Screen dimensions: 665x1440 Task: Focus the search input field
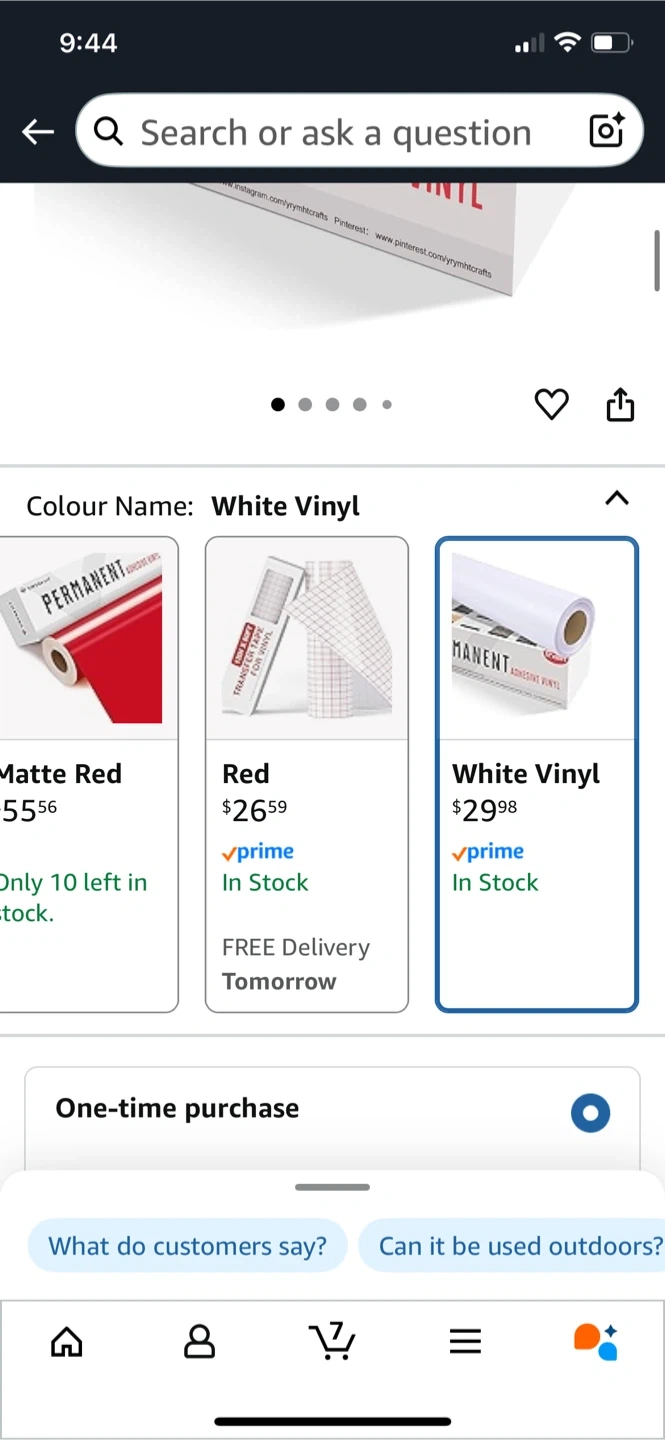tap(336, 132)
